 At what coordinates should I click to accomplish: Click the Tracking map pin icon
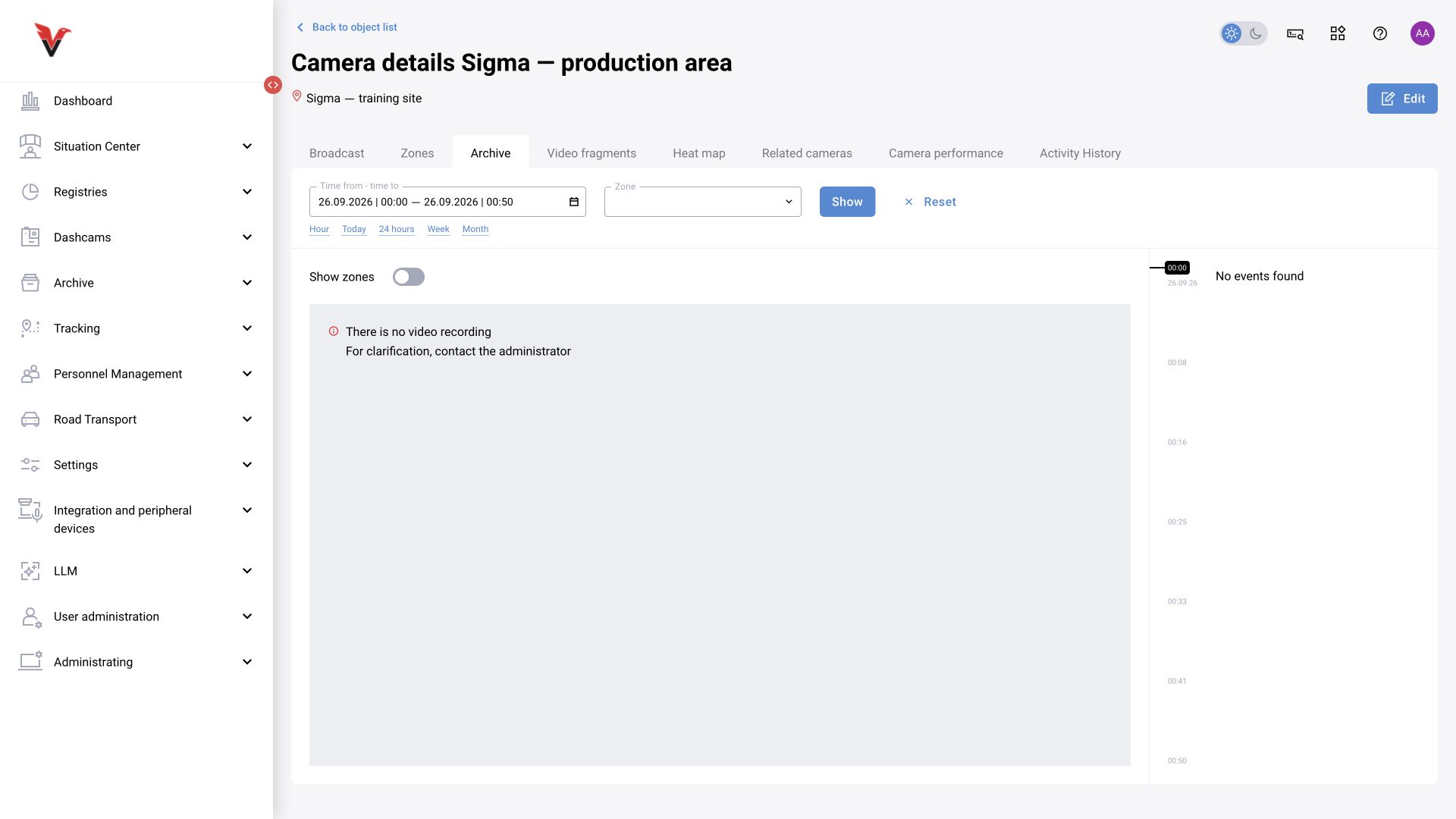30,328
